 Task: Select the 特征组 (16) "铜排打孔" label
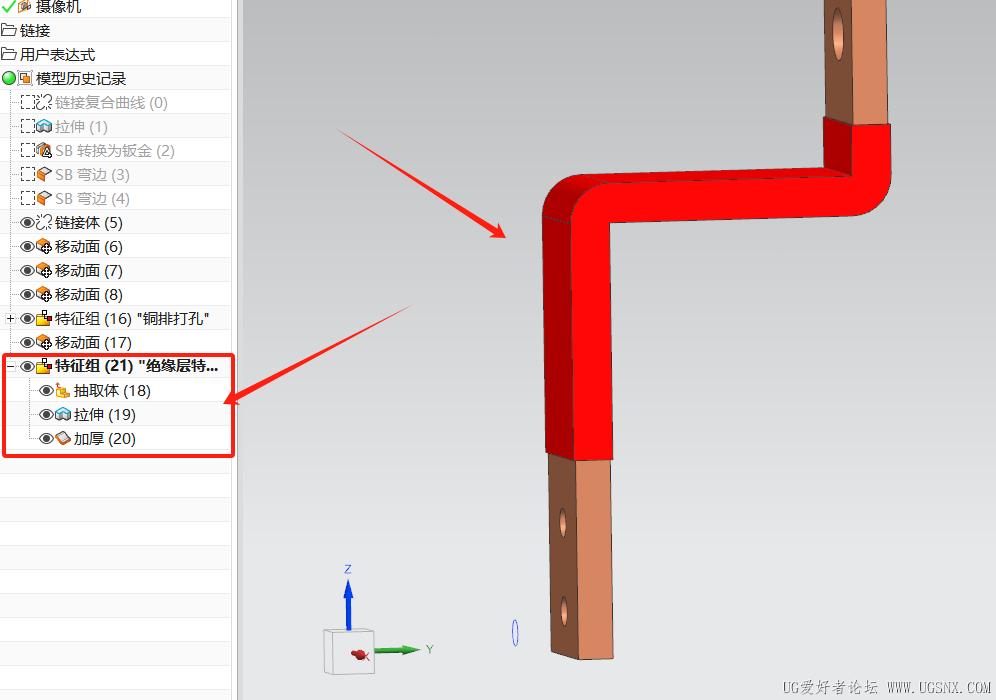(x=132, y=318)
